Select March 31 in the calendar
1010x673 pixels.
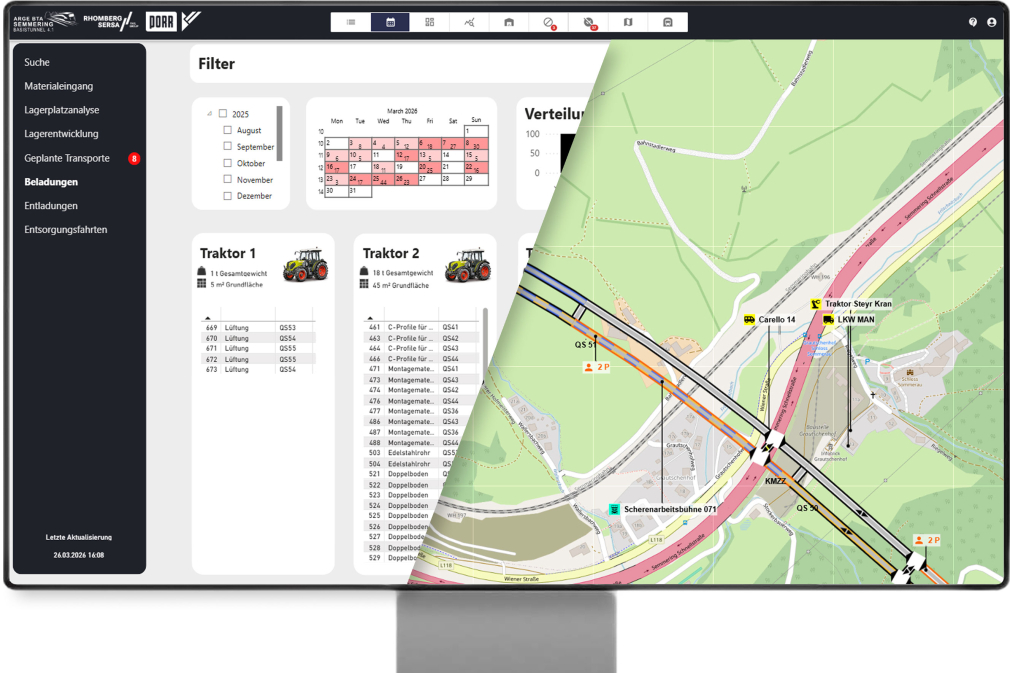(359, 191)
